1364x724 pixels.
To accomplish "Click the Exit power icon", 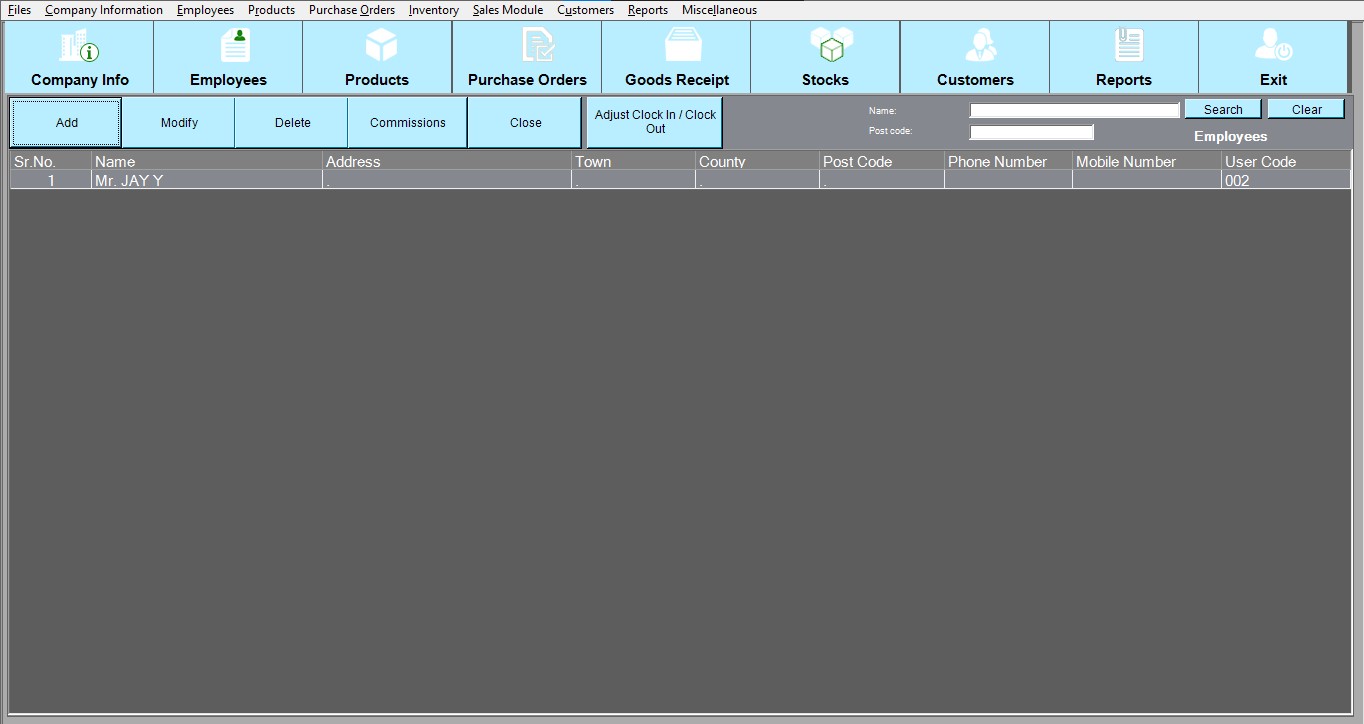I will click(x=1273, y=46).
